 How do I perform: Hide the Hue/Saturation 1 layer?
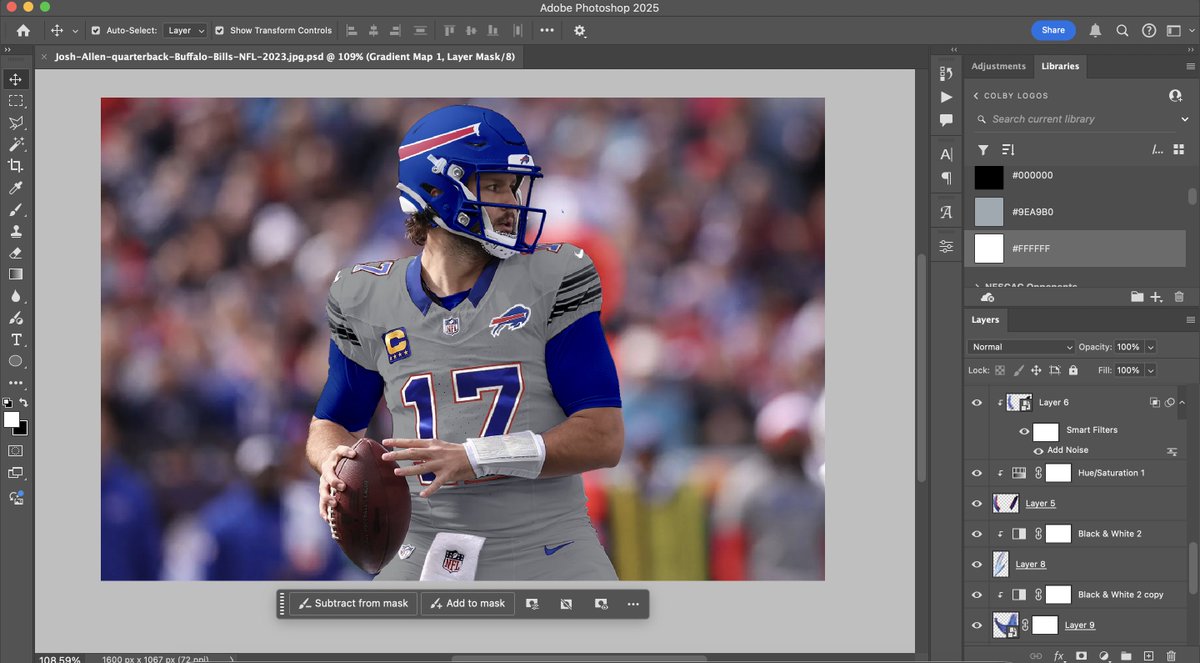pos(977,473)
